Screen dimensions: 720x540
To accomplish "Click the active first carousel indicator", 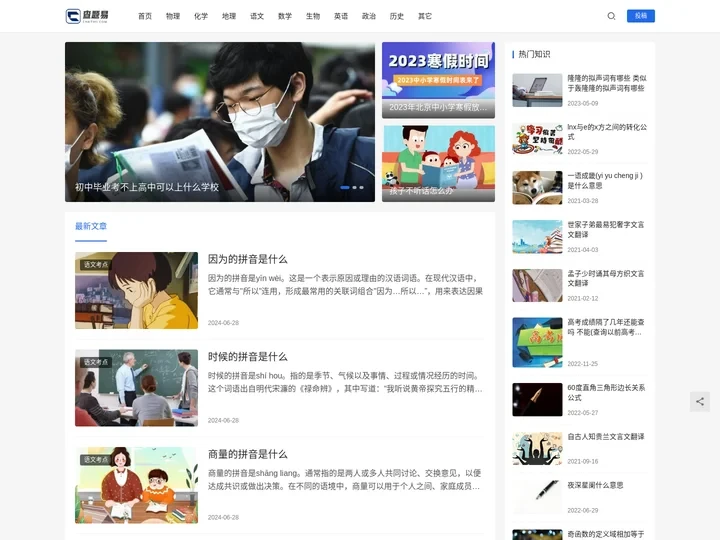I will pyautogui.click(x=345, y=187).
